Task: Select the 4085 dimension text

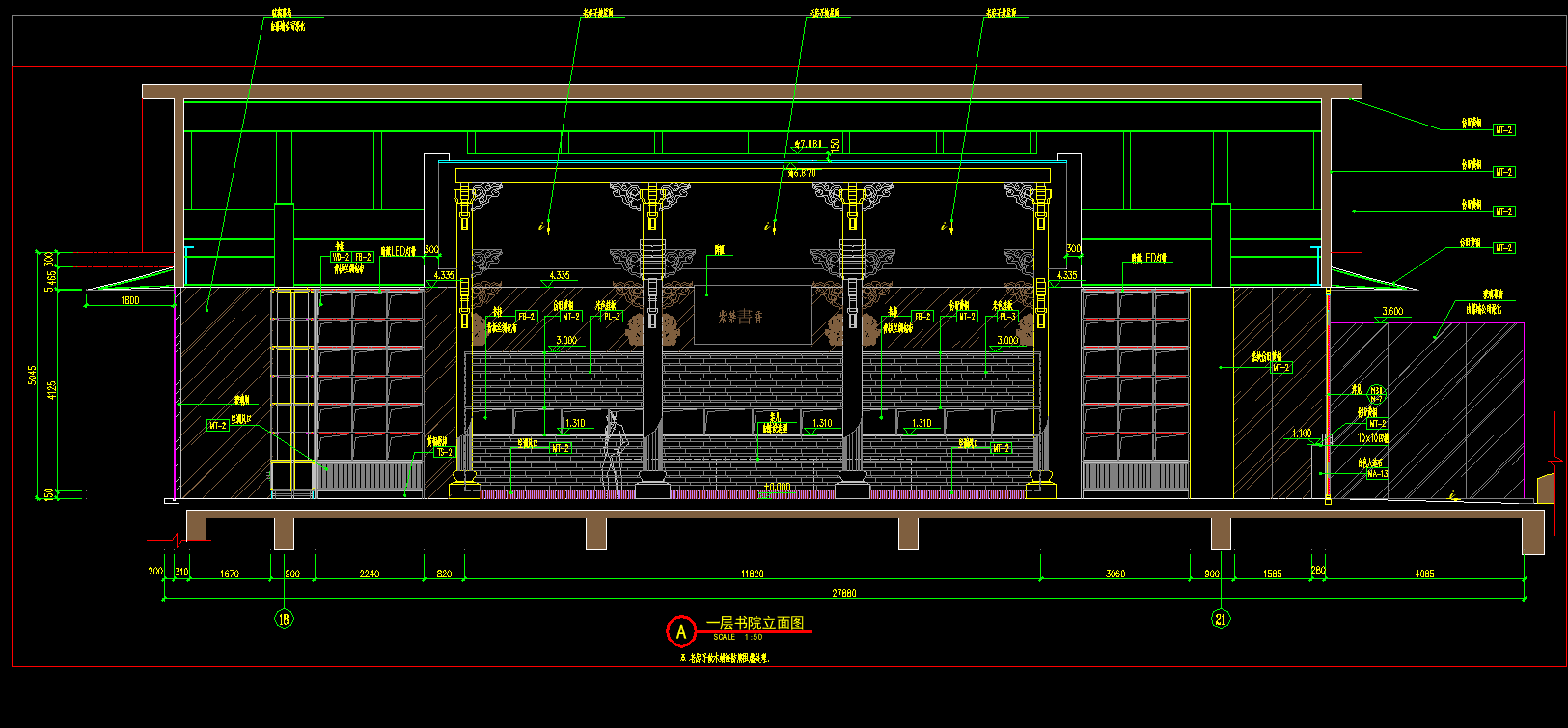Action: 1424,574
